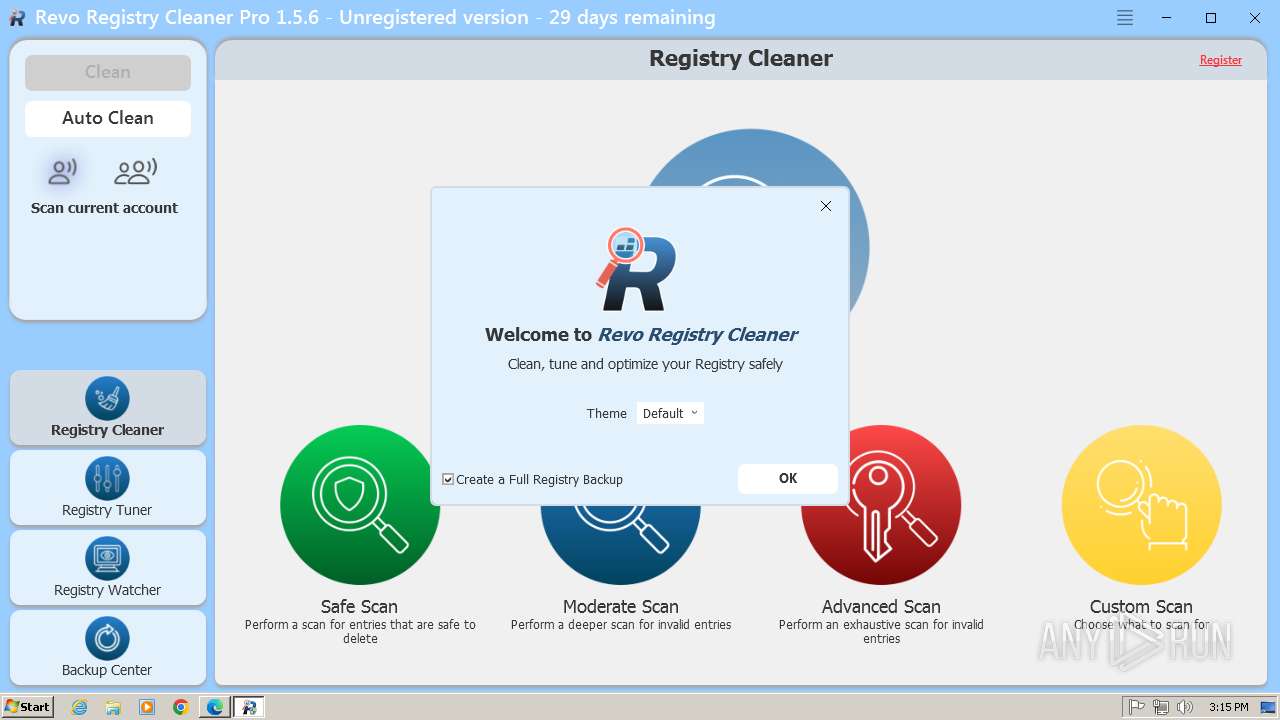Viewport: 1280px width, 720px height.
Task: Click OK in the welcome dialog
Action: tap(788, 478)
